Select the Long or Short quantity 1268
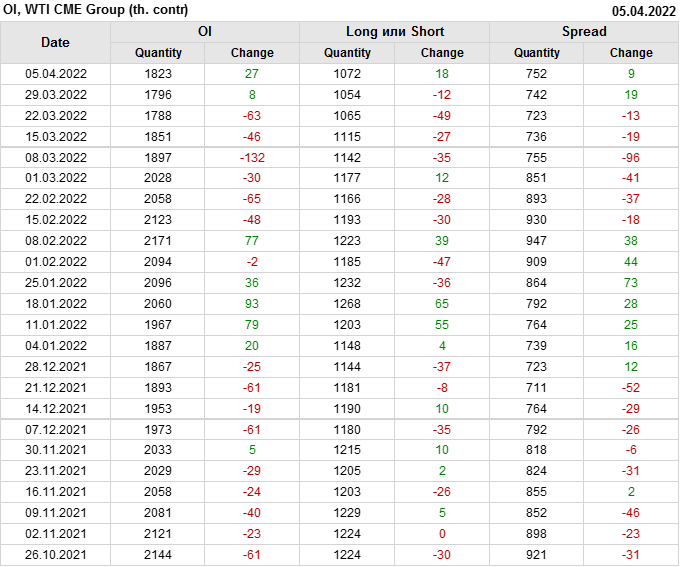This screenshot has height=567, width=680. (x=348, y=304)
